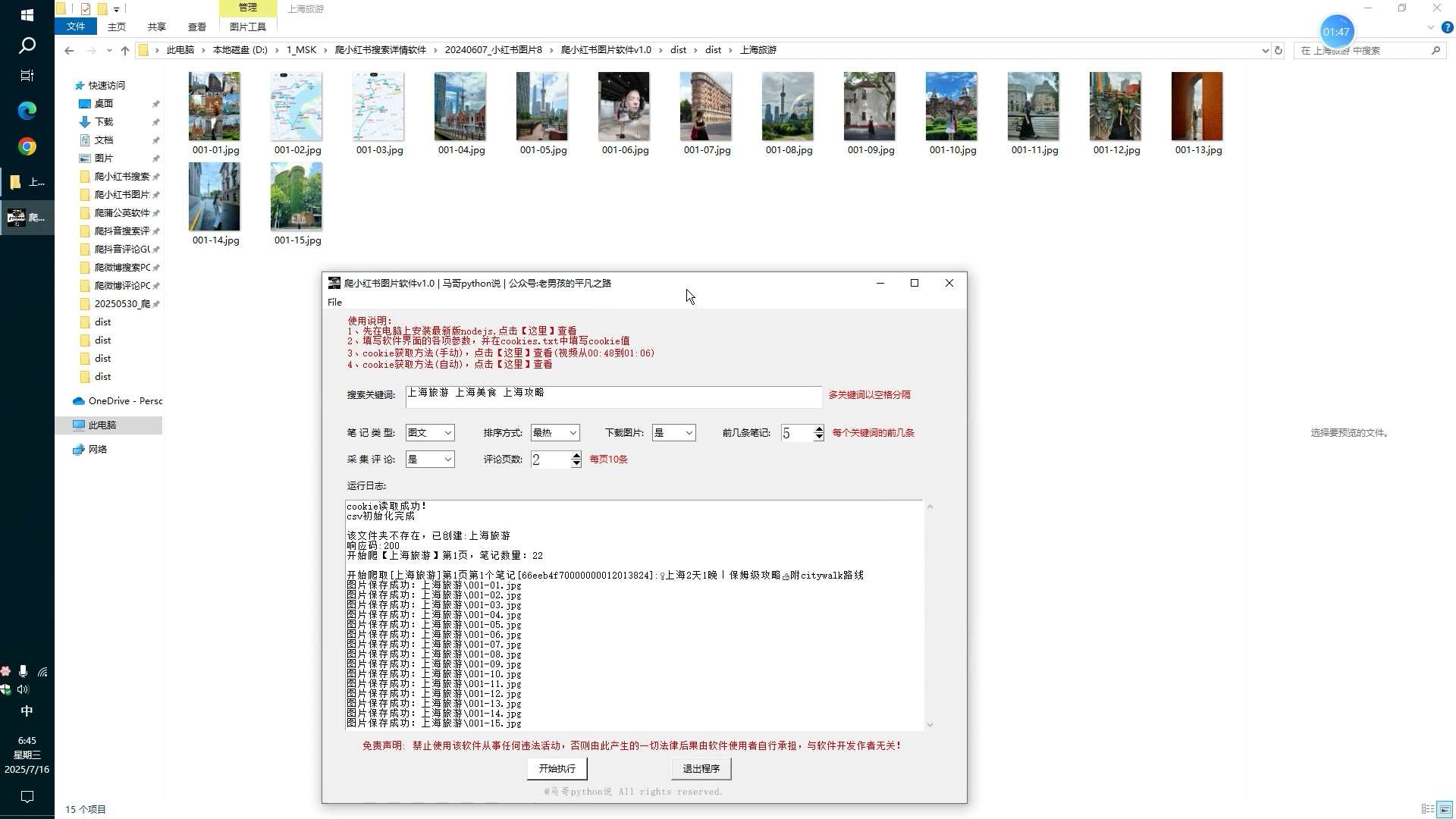Image resolution: width=1456 pixels, height=819 pixels.
Task: Open the 采集评论 dropdown
Action: 430,459
